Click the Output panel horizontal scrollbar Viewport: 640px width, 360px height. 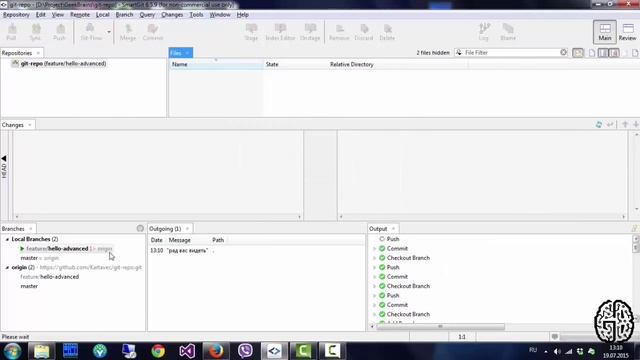pyautogui.click(x=440, y=327)
